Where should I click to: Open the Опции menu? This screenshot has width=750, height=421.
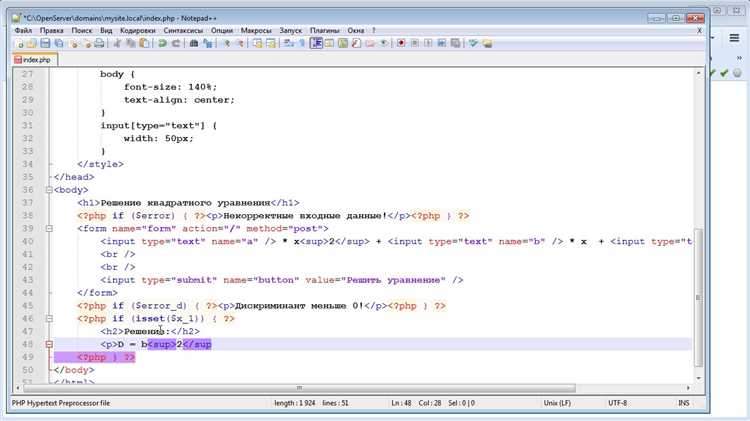(222, 30)
